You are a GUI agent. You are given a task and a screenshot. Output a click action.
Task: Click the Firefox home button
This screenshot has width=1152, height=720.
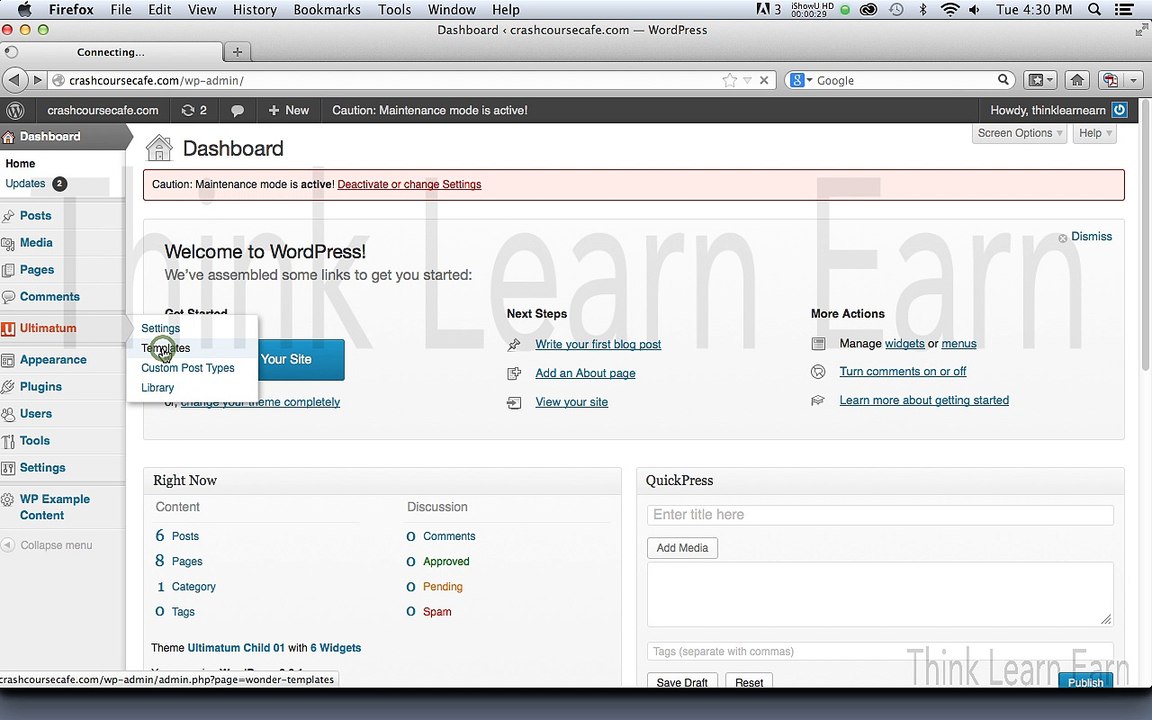point(1077,80)
